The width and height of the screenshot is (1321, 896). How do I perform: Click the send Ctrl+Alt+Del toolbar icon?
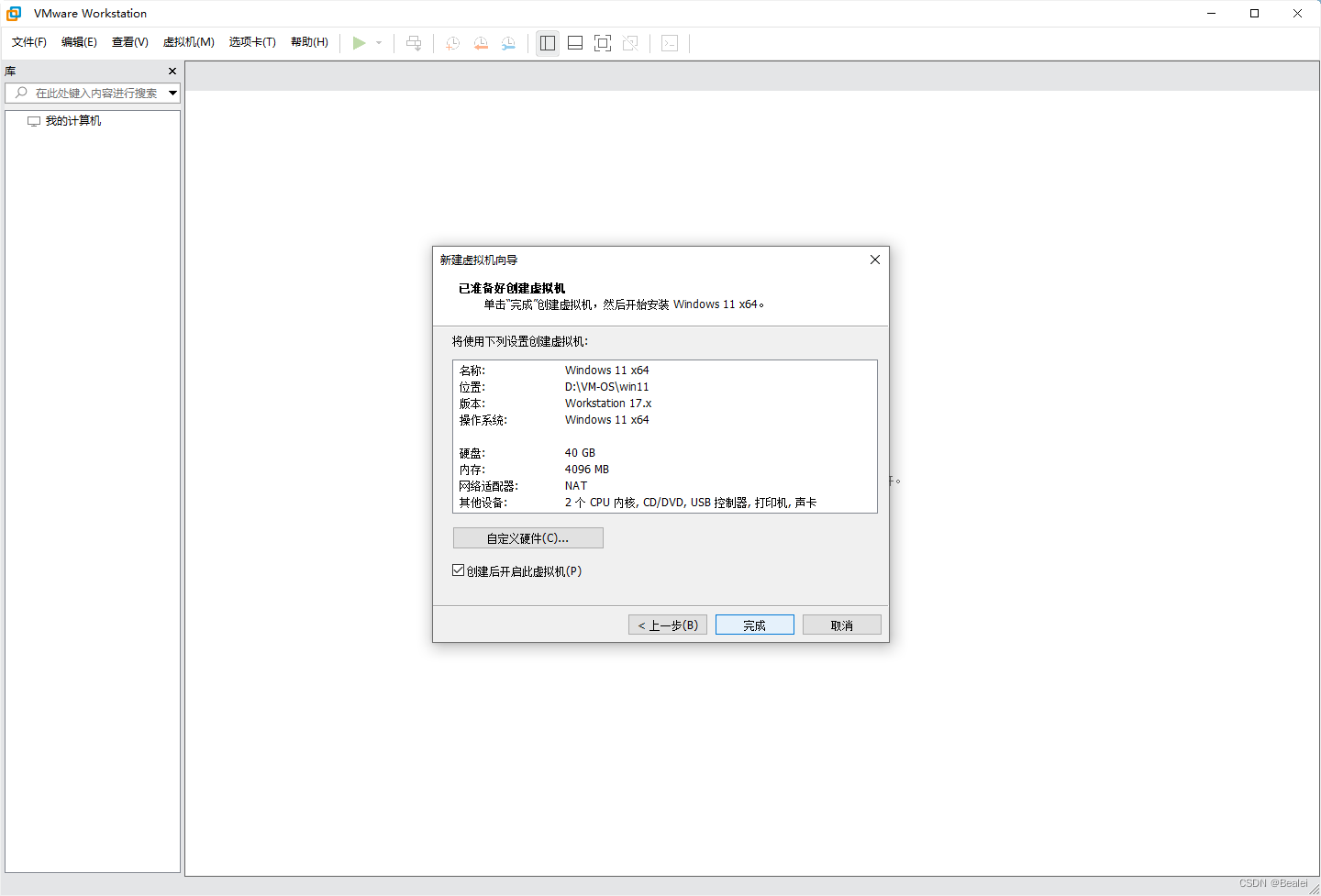(x=414, y=43)
